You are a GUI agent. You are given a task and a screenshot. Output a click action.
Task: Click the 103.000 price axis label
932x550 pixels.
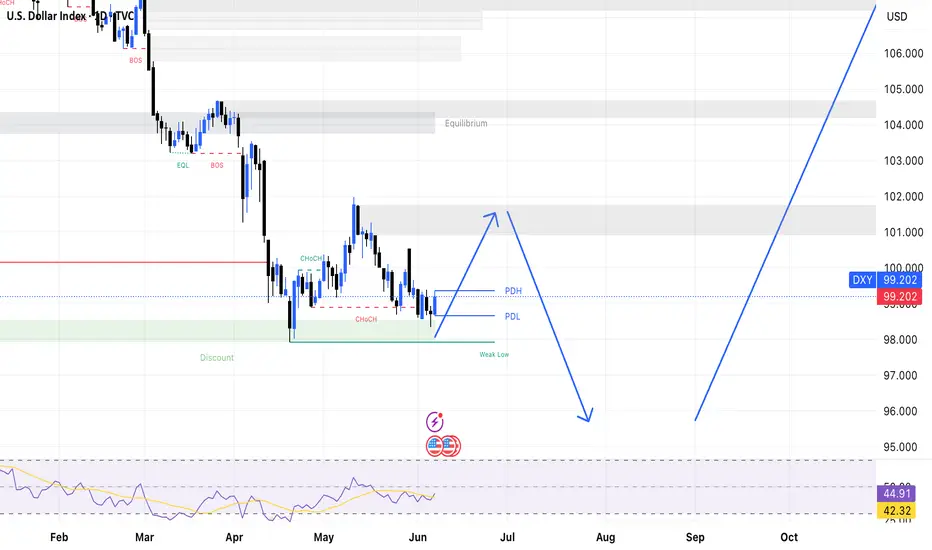(x=903, y=161)
